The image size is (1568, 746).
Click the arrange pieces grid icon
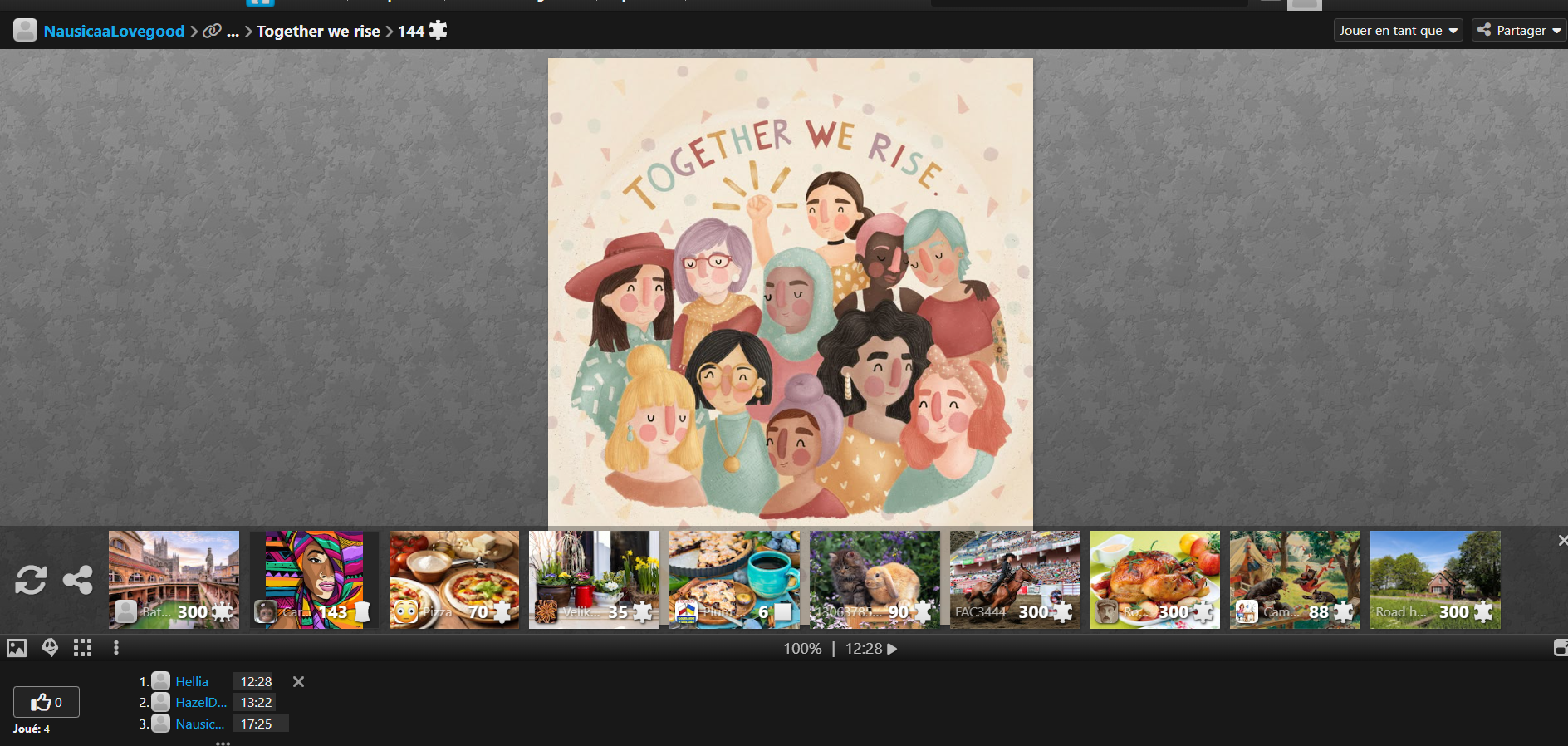click(x=82, y=648)
